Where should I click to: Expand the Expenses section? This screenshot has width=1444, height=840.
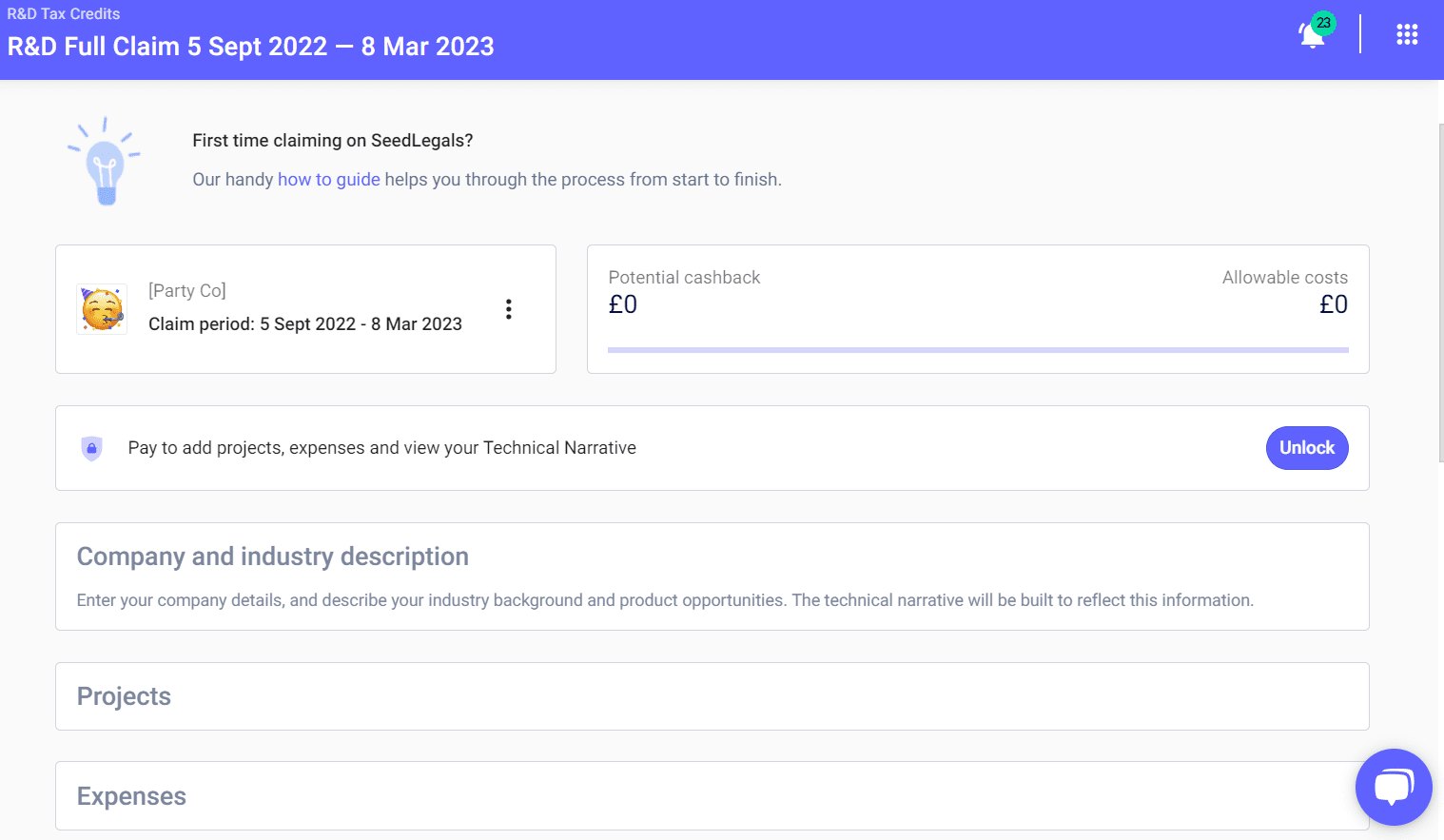(x=131, y=796)
